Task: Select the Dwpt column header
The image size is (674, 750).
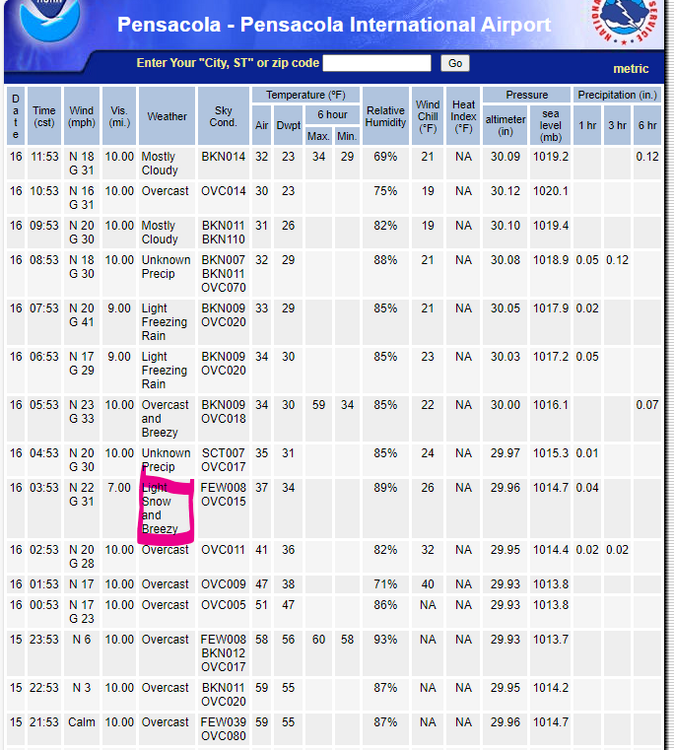Action: pos(288,125)
